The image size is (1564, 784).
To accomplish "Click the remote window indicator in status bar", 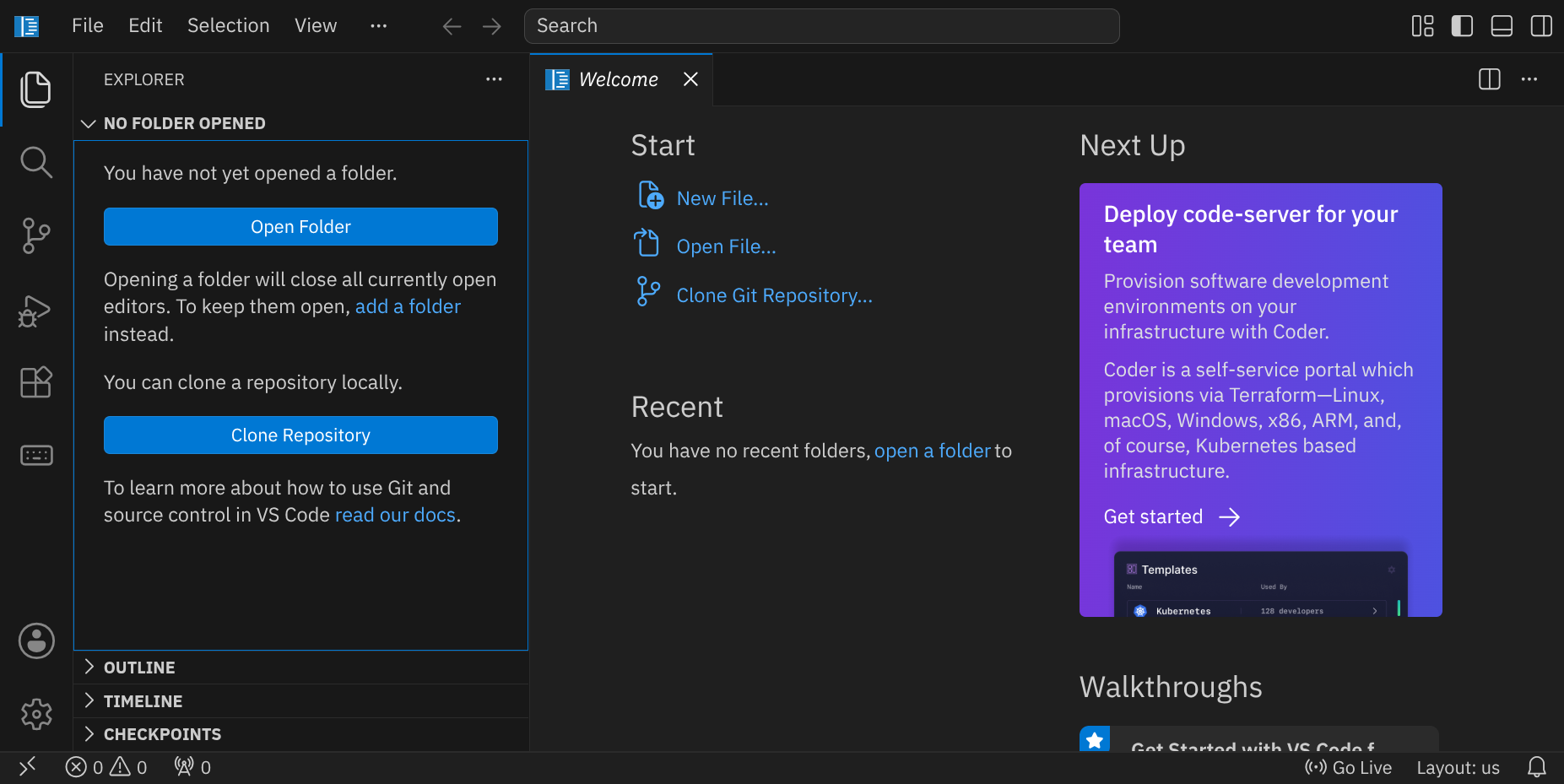I will tap(28, 767).
